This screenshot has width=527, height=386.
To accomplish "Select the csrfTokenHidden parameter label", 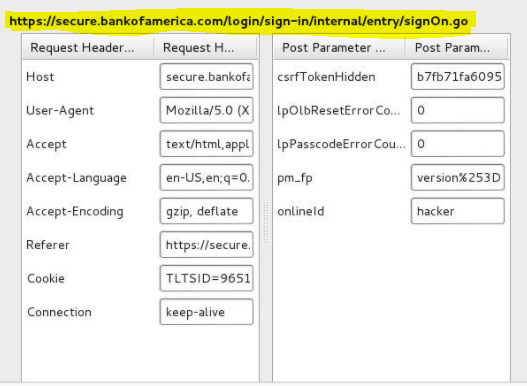I will click(x=326, y=77).
